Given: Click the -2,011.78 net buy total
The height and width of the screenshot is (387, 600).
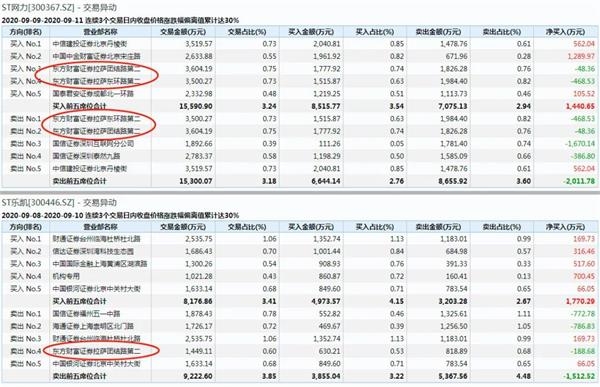Looking at the screenshot, I should [579, 181].
